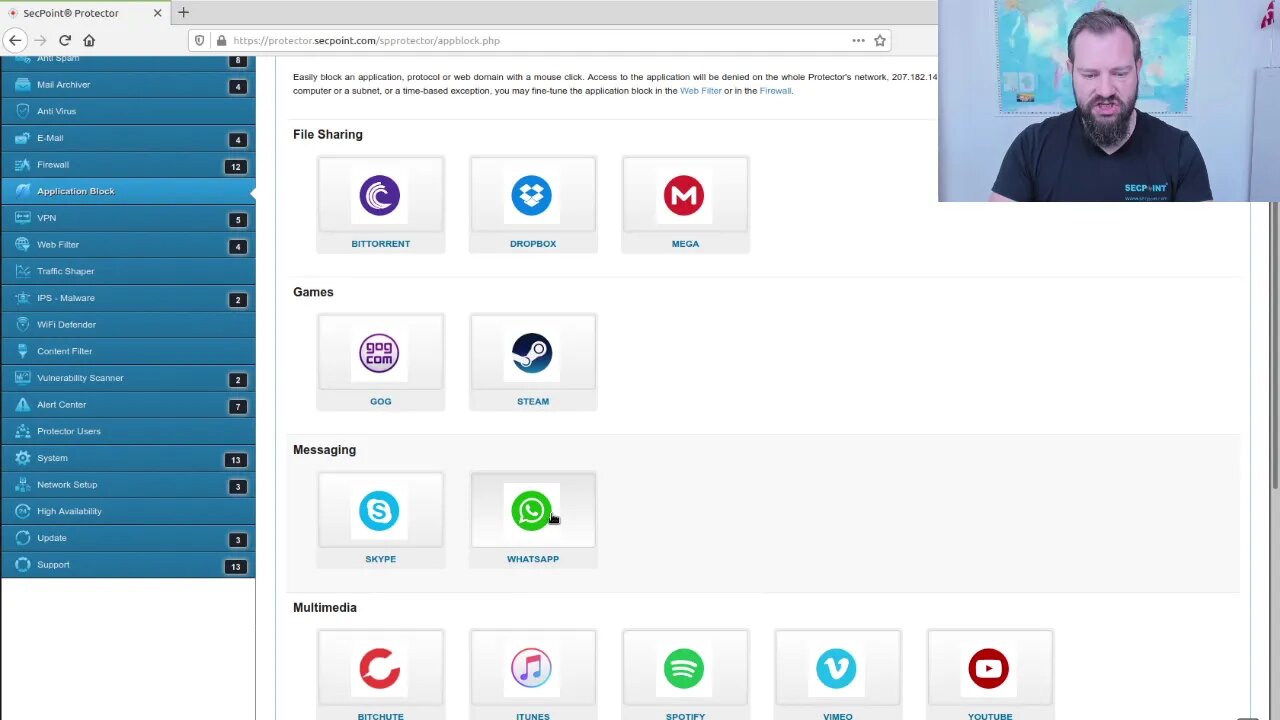Open Support sidebar section
Screen dimensions: 1280x720
point(127,565)
